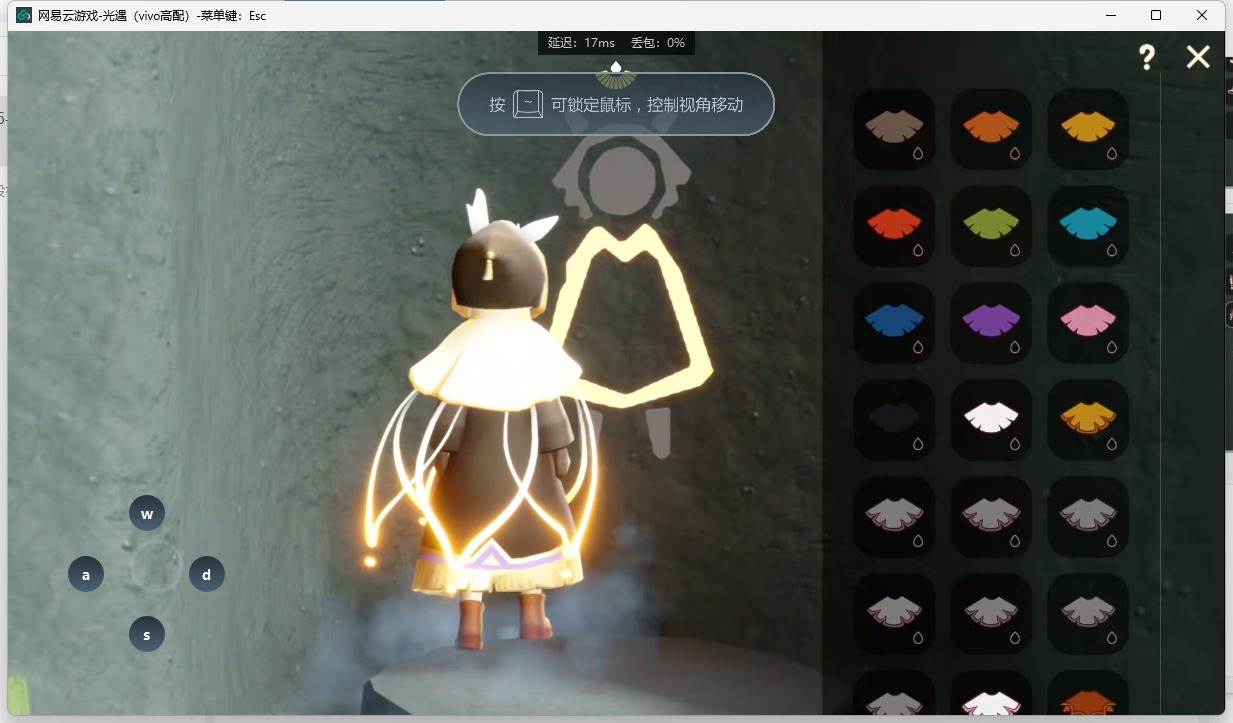Equip the teal cape
The image size is (1233, 723).
click(1088, 226)
